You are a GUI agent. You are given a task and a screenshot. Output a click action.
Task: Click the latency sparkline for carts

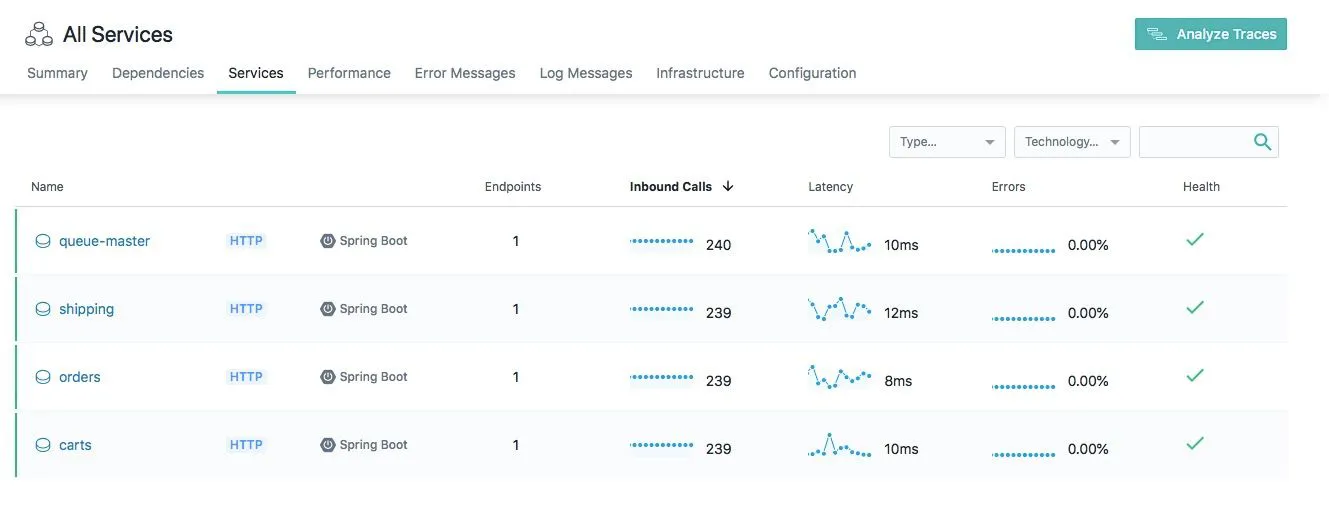(x=839, y=446)
